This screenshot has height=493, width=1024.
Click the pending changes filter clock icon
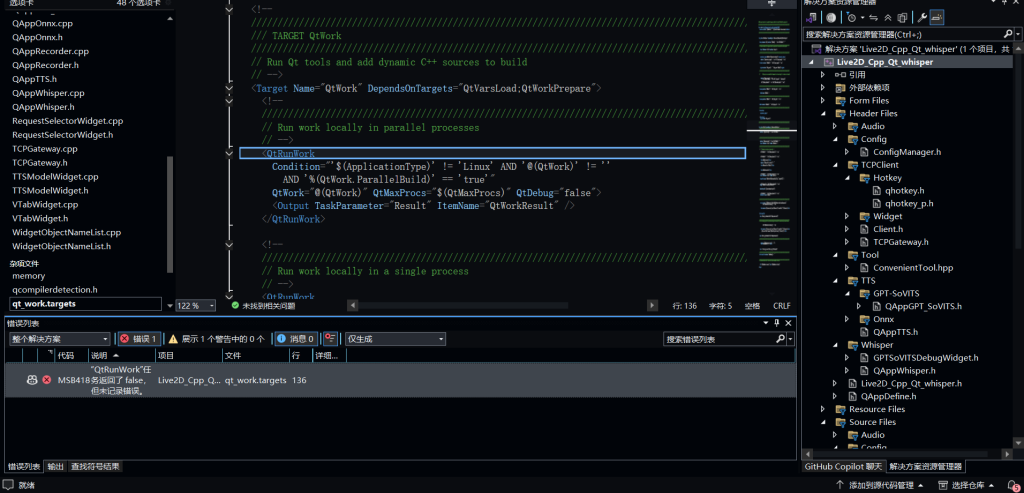[850, 17]
